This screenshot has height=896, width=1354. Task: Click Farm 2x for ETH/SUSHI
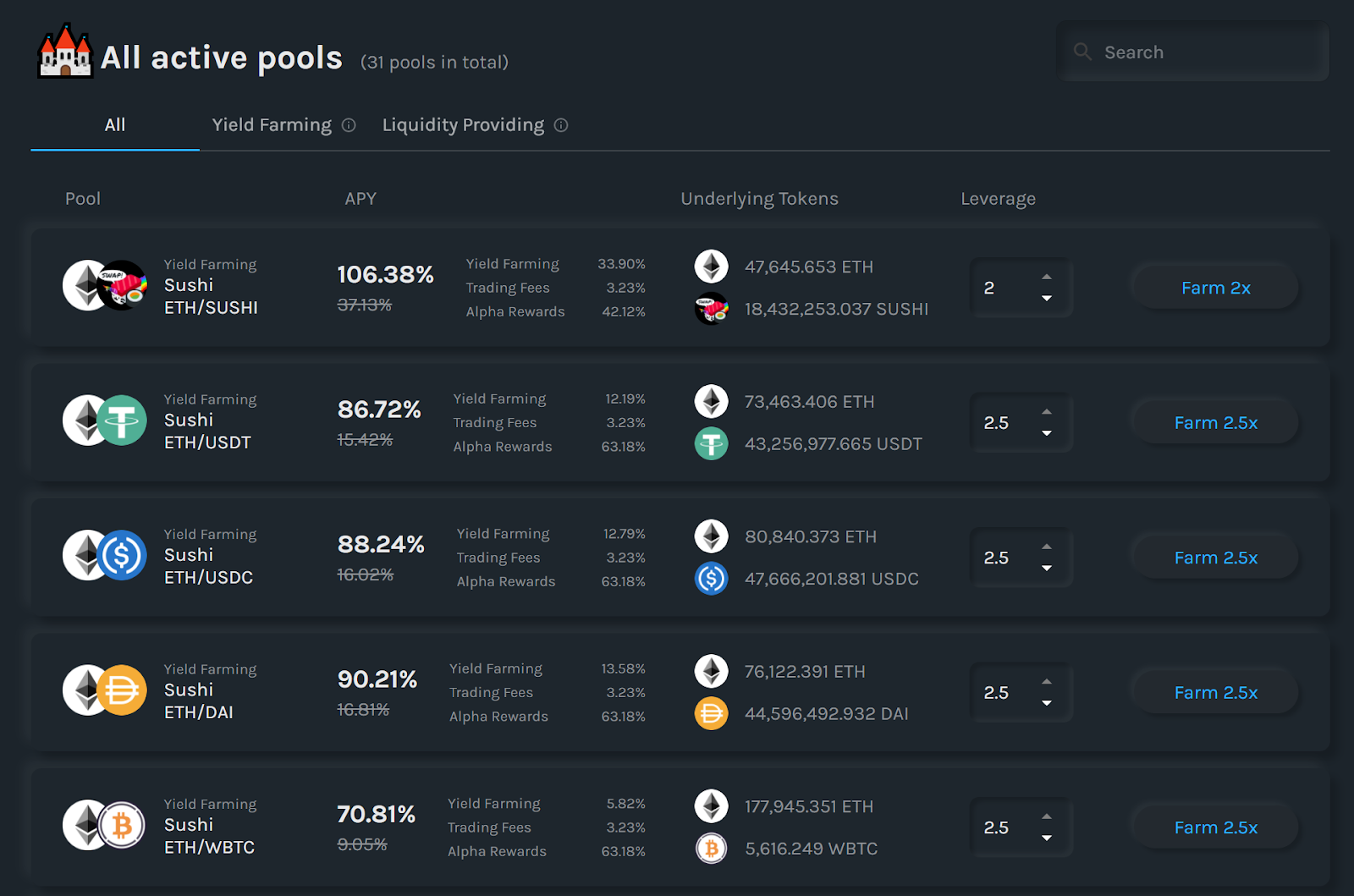(1215, 288)
